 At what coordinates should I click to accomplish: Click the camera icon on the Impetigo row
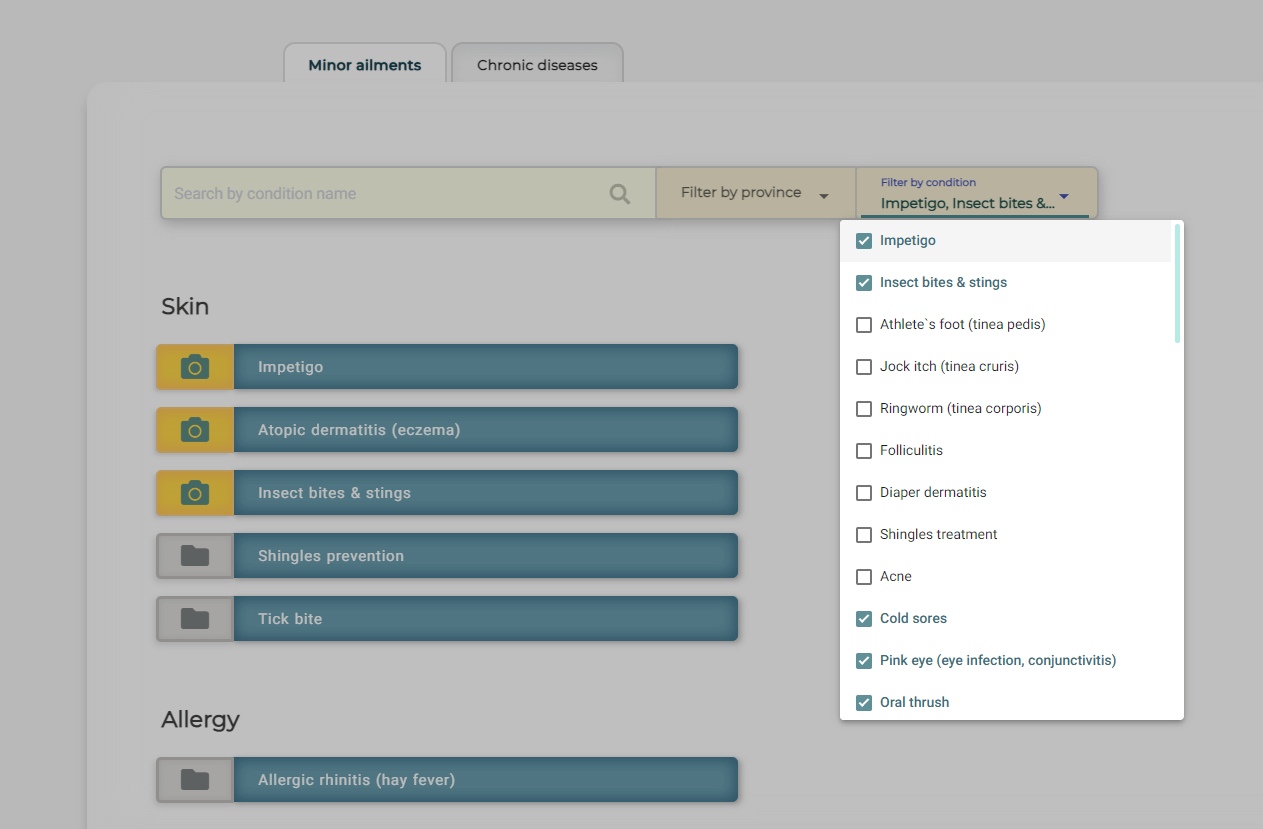[x=194, y=366]
